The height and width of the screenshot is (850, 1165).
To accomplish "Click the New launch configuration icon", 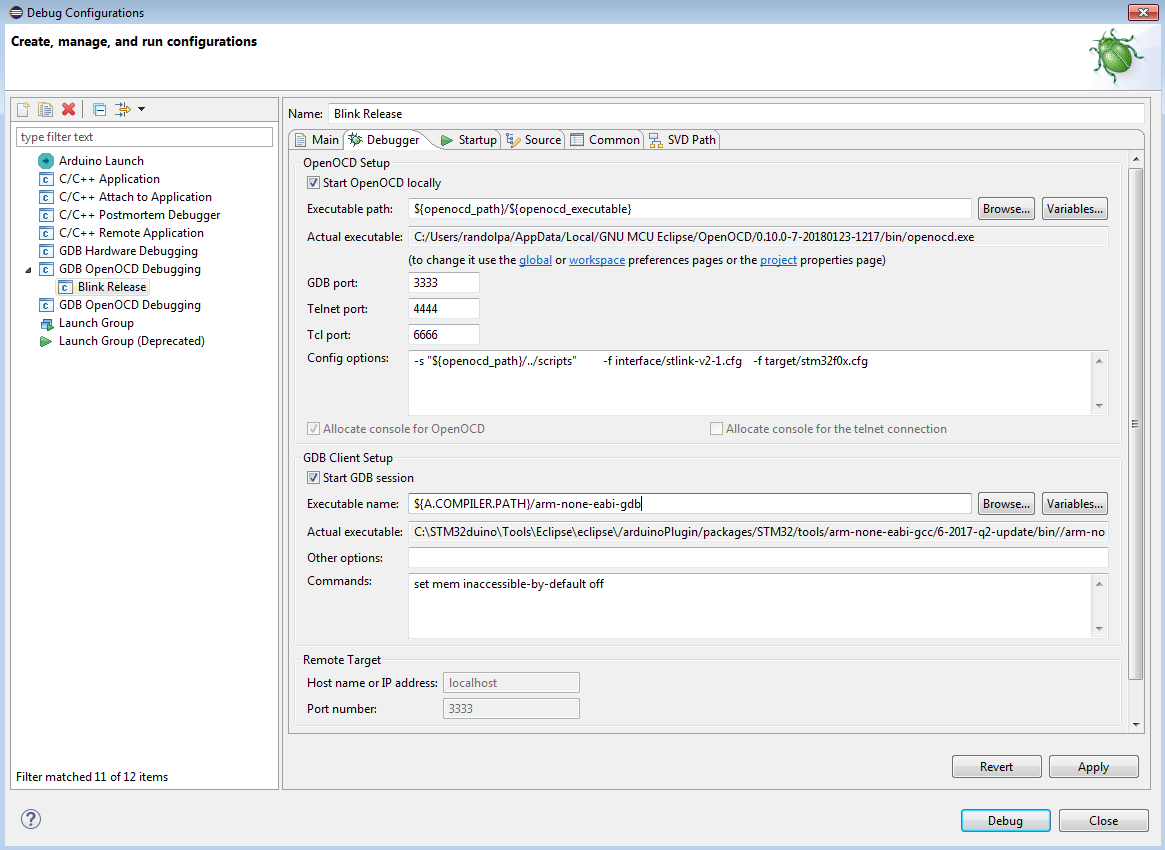I will click(24, 109).
